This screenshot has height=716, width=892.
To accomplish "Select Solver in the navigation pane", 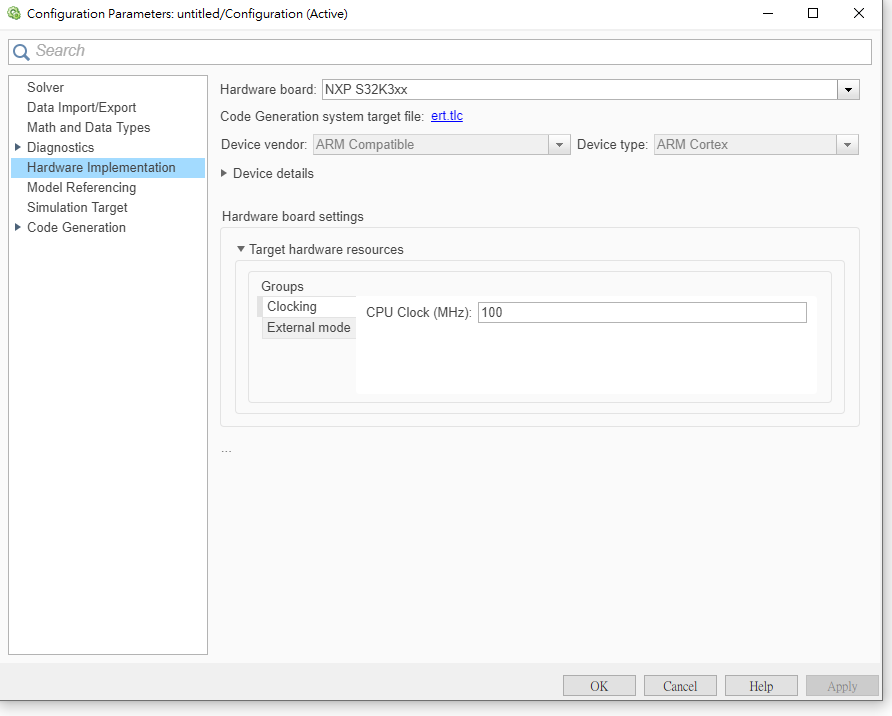I will (45, 87).
